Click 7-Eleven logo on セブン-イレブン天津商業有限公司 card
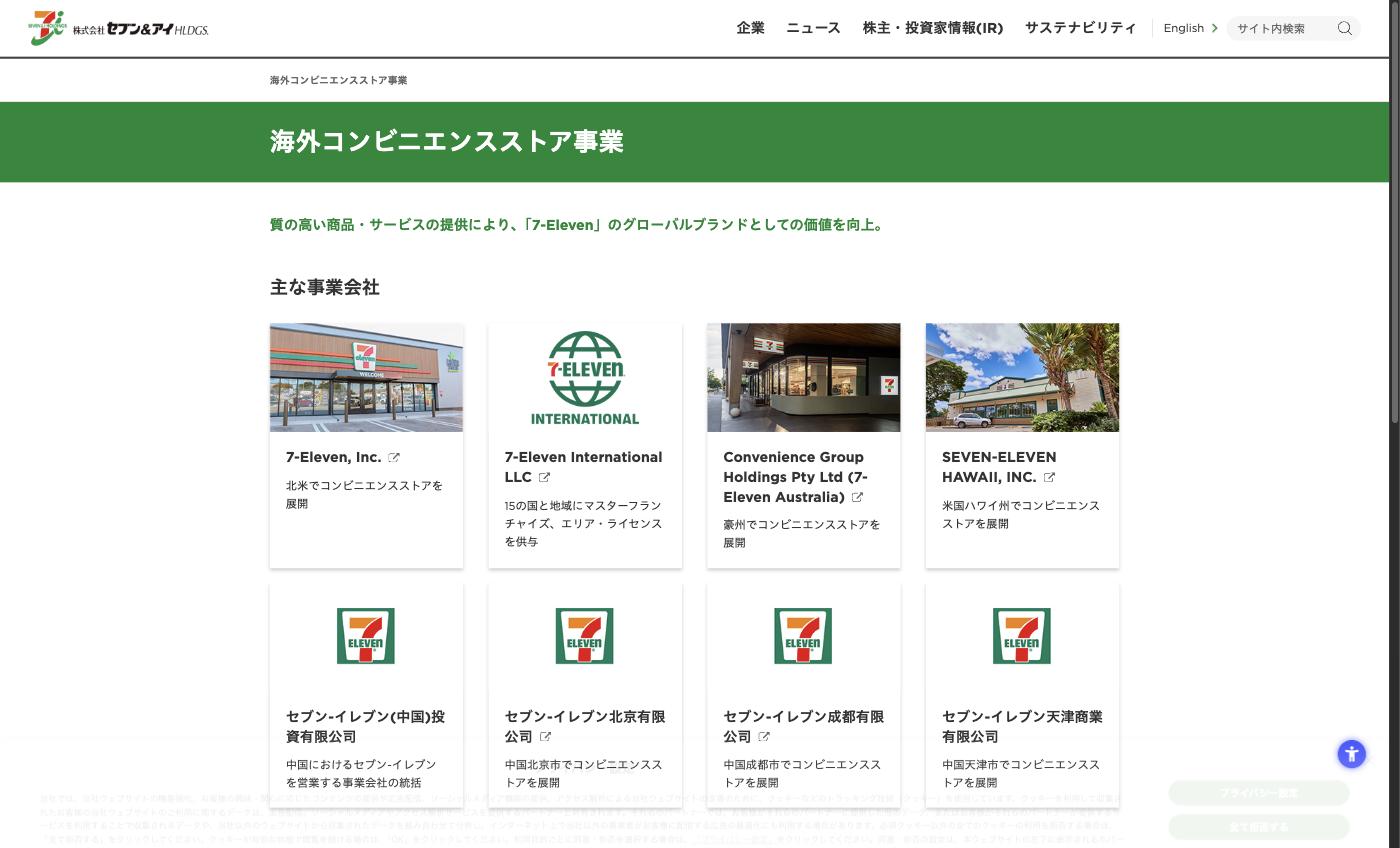 (1022, 636)
